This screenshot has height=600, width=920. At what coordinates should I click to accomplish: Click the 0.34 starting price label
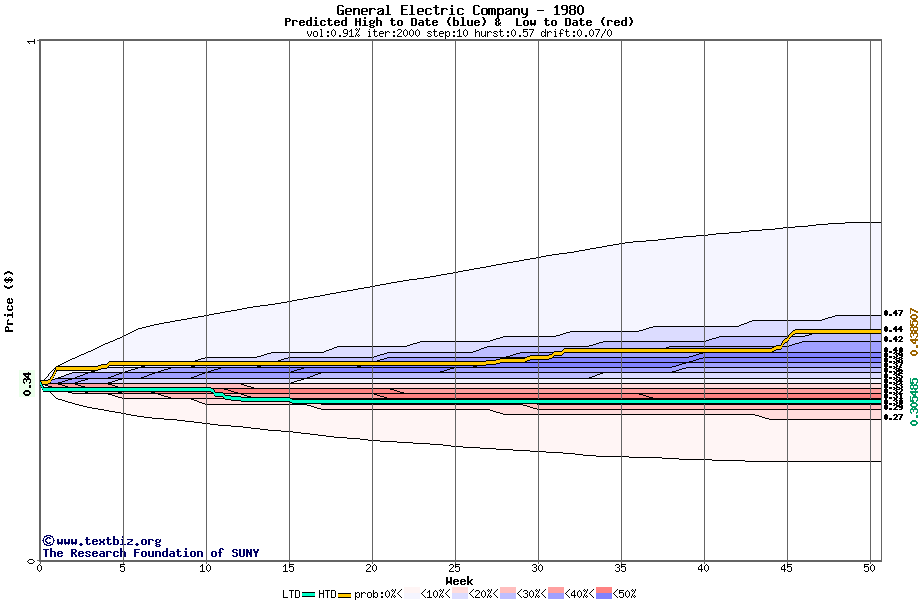[28, 384]
